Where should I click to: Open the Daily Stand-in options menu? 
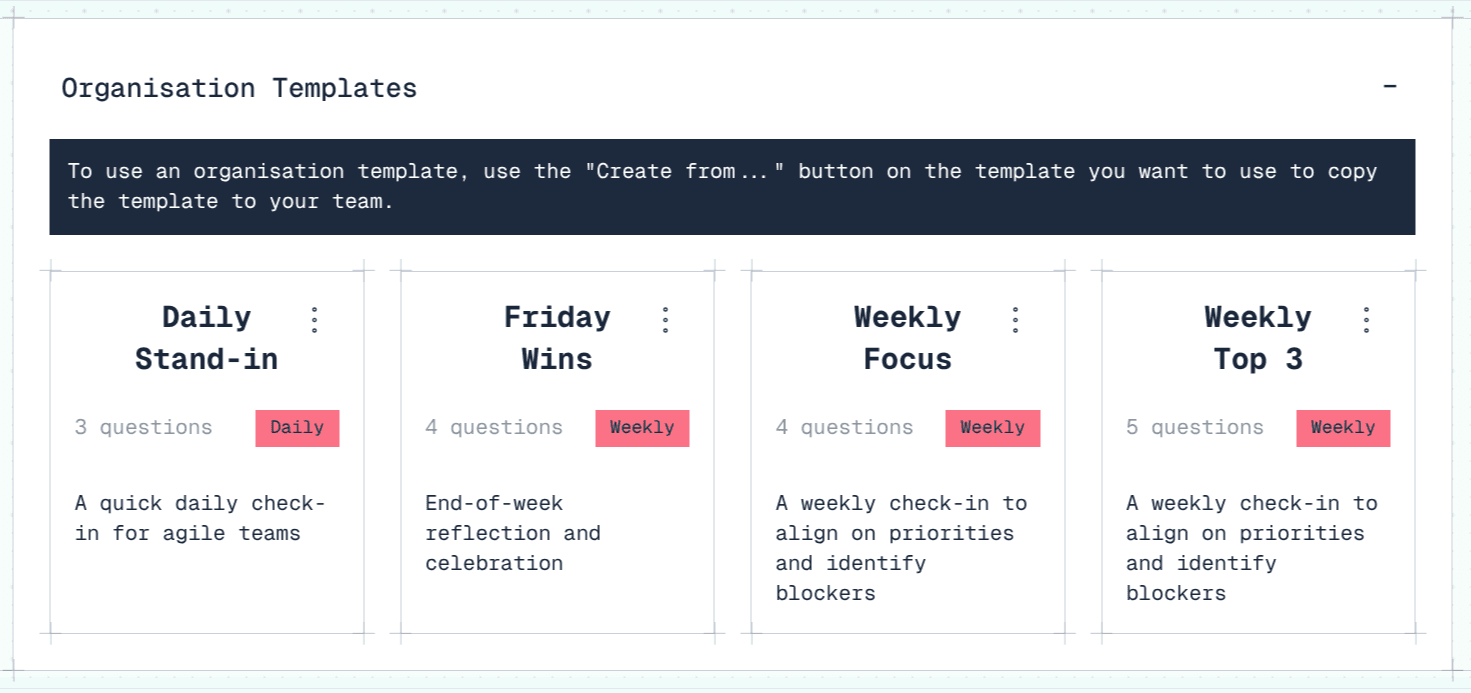314,319
